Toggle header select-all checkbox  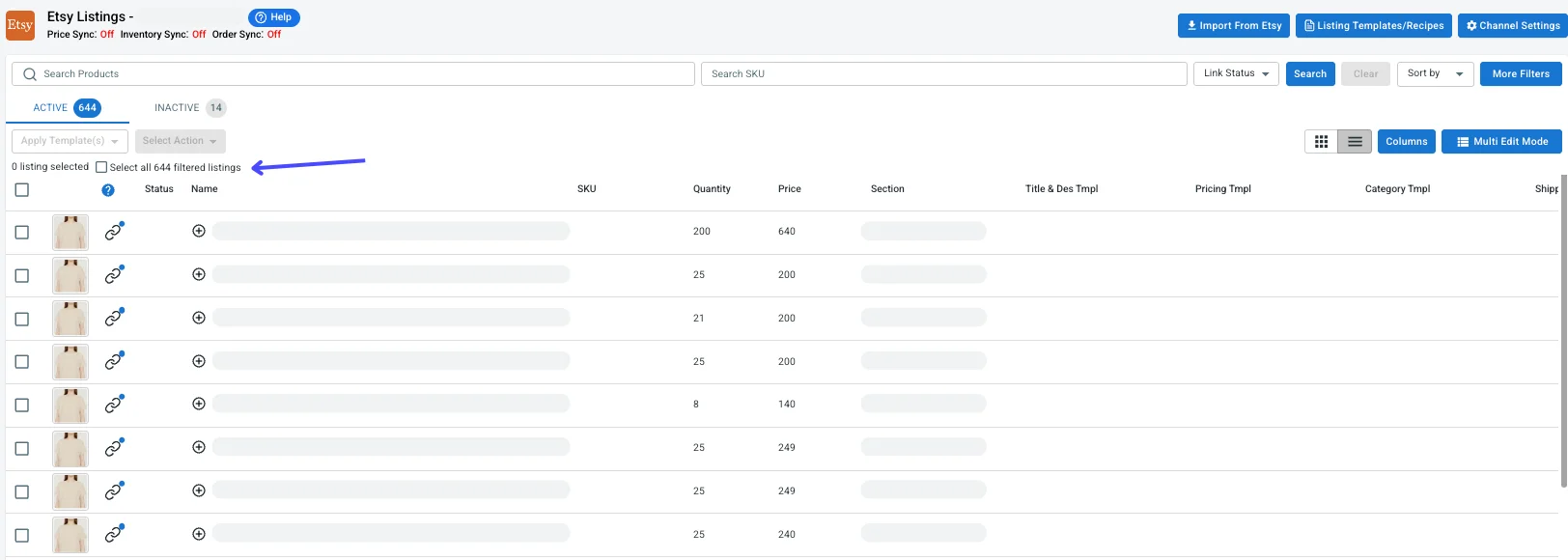point(22,190)
